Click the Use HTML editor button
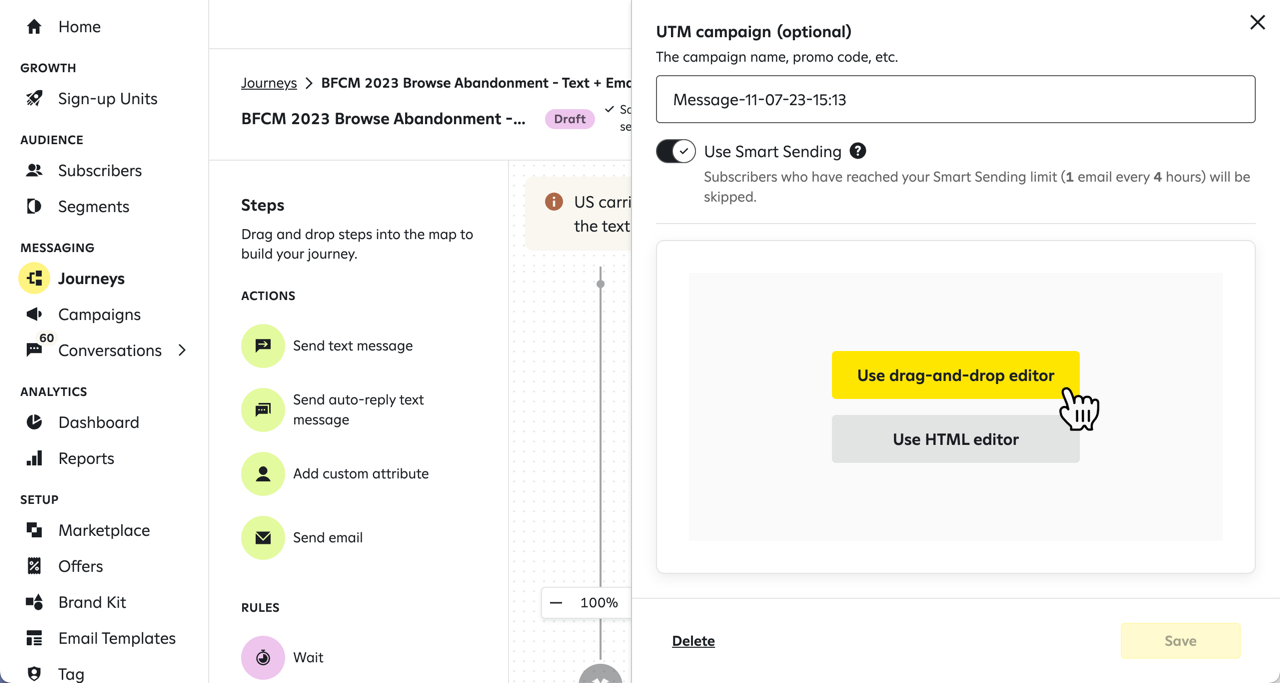This screenshot has width=1280, height=683. click(x=955, y=439)
